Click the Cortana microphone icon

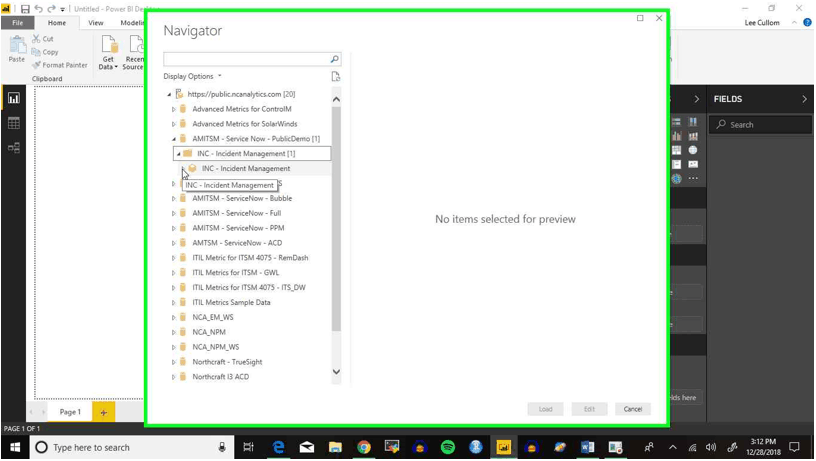(x=222, y=447)
